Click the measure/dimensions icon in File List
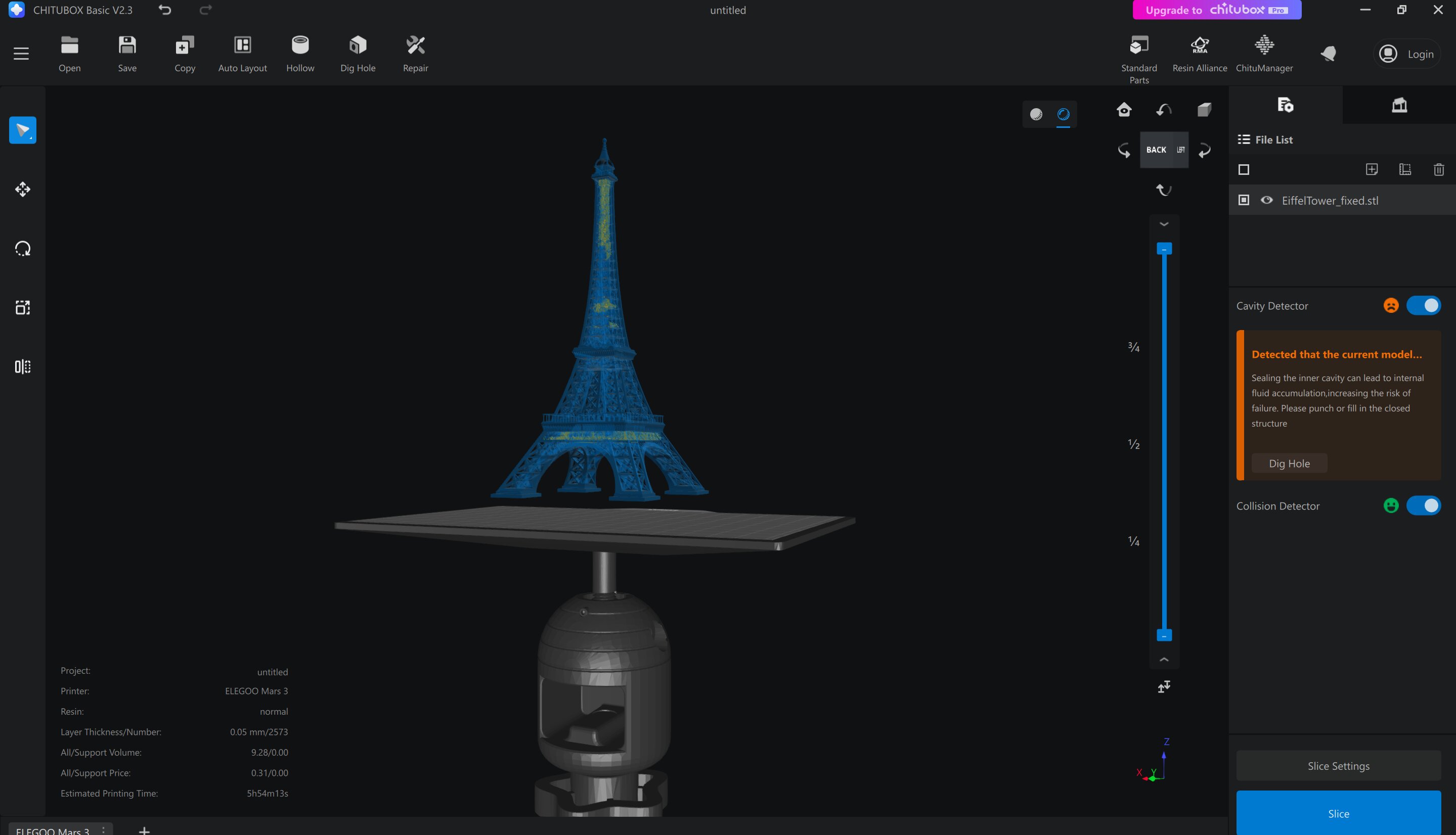1456x835 pixels. point(1404,169)
